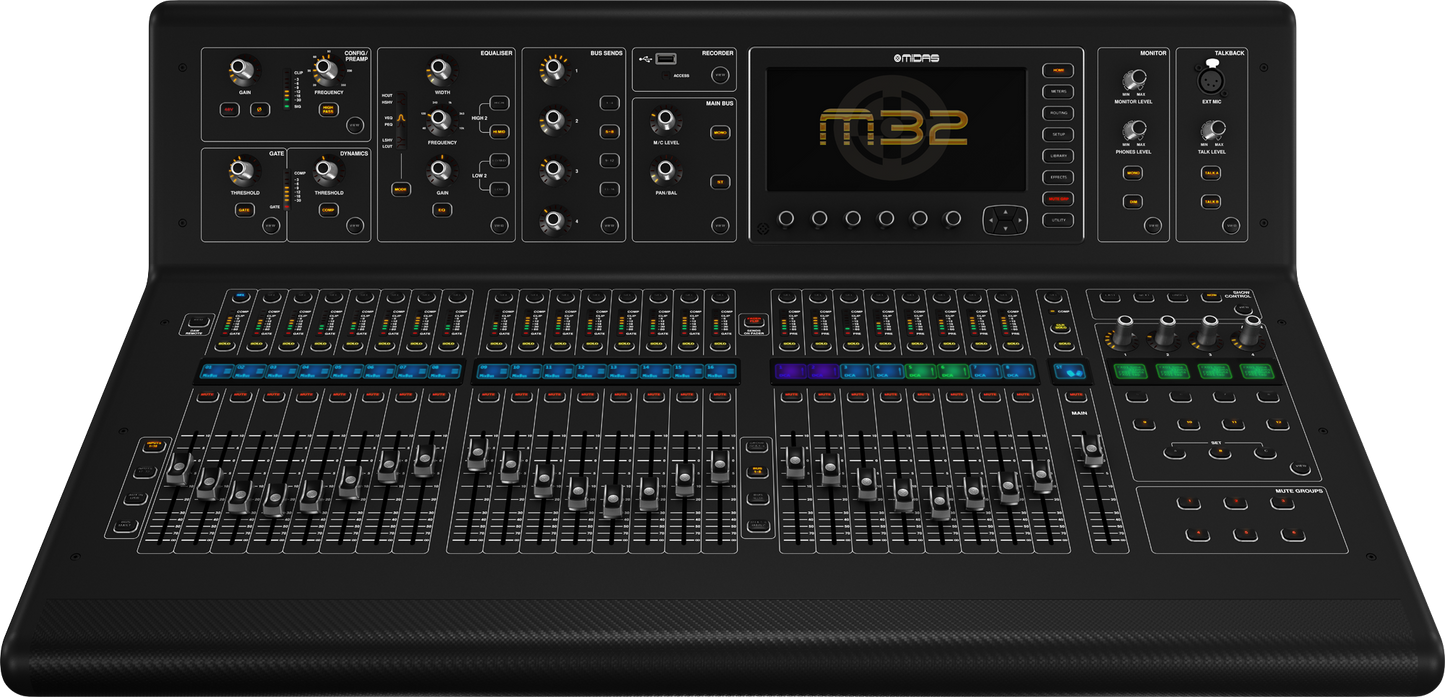This screenshot has height=697, width=1445.
Task: Open the LIBRARY screen
Action: 1059,155
